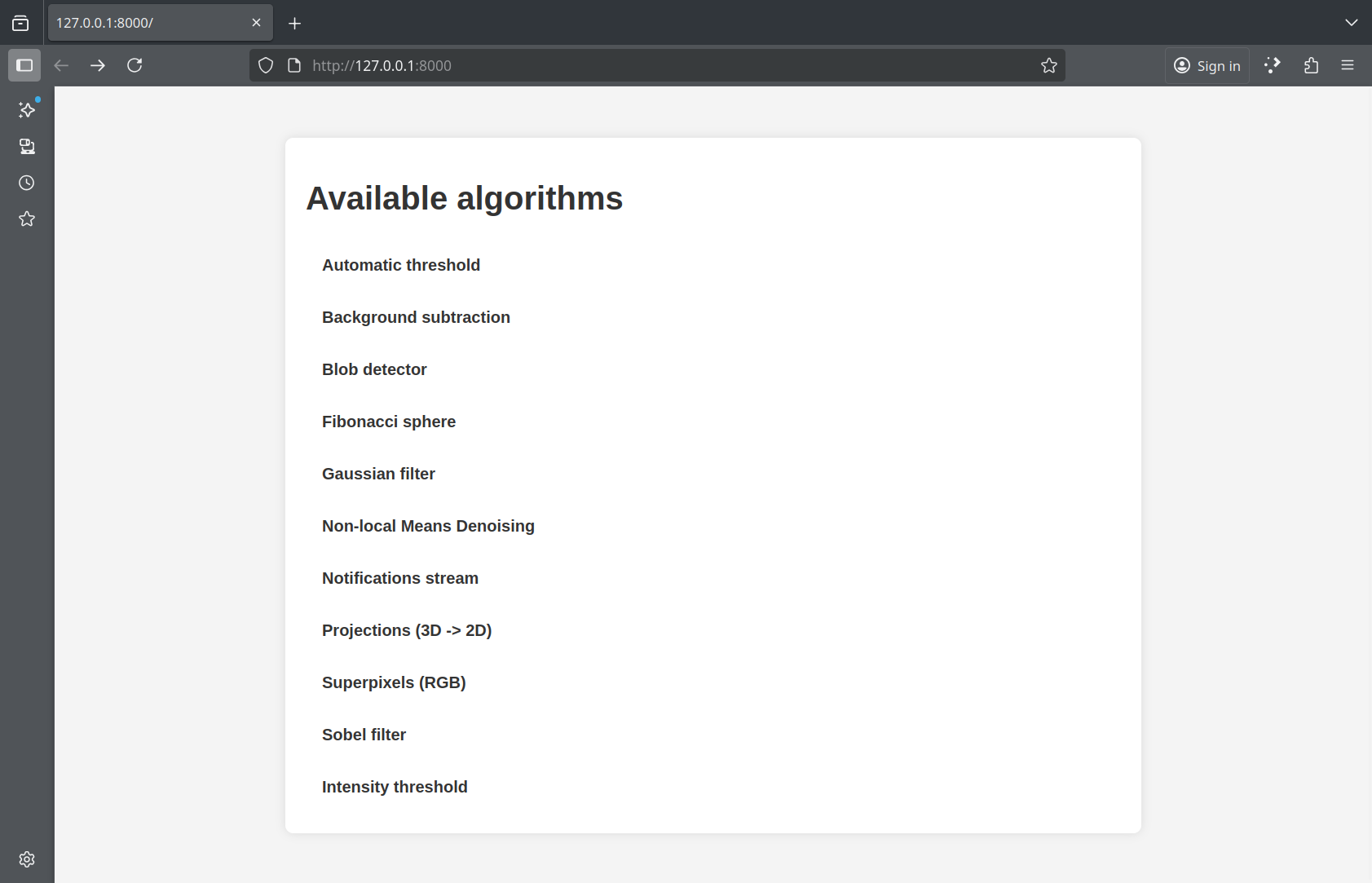This screenshot has width=1372, height=883.
Task: View tracking protection shield details
Action: click(x=266, y=65)
